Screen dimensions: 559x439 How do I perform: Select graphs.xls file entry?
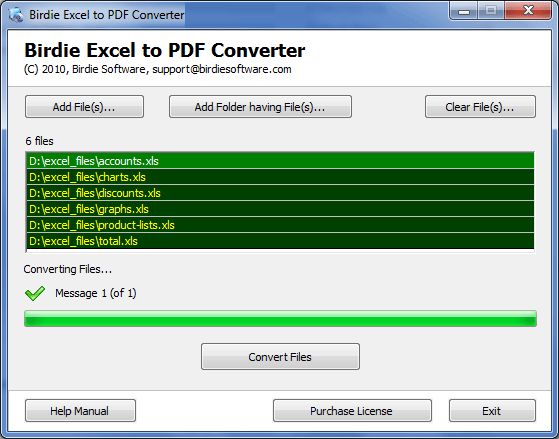coord(280,209)
